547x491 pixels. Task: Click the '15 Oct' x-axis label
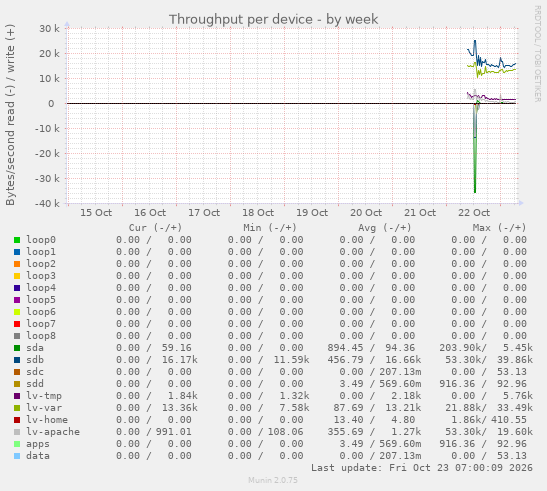[96, 213]
